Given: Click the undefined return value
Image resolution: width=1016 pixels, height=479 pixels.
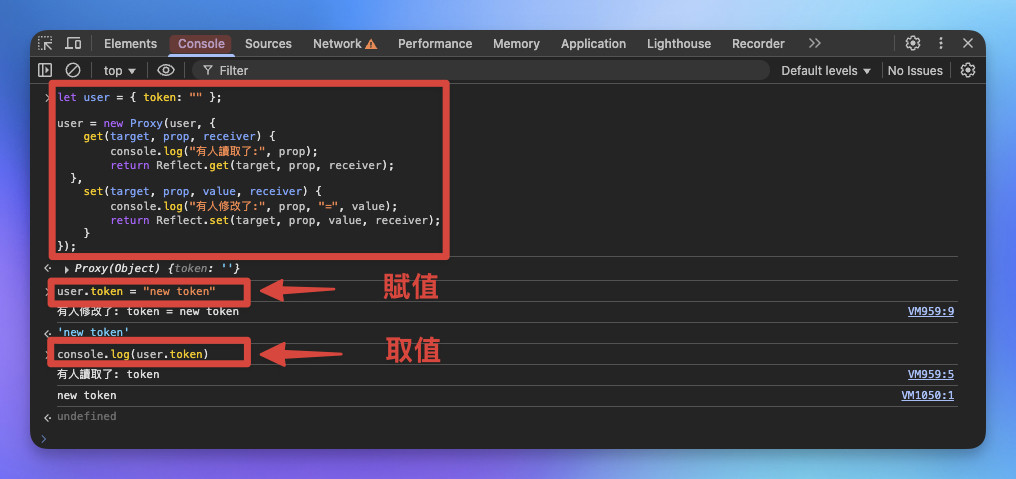Looking at the screenshot, I should 87,416.
